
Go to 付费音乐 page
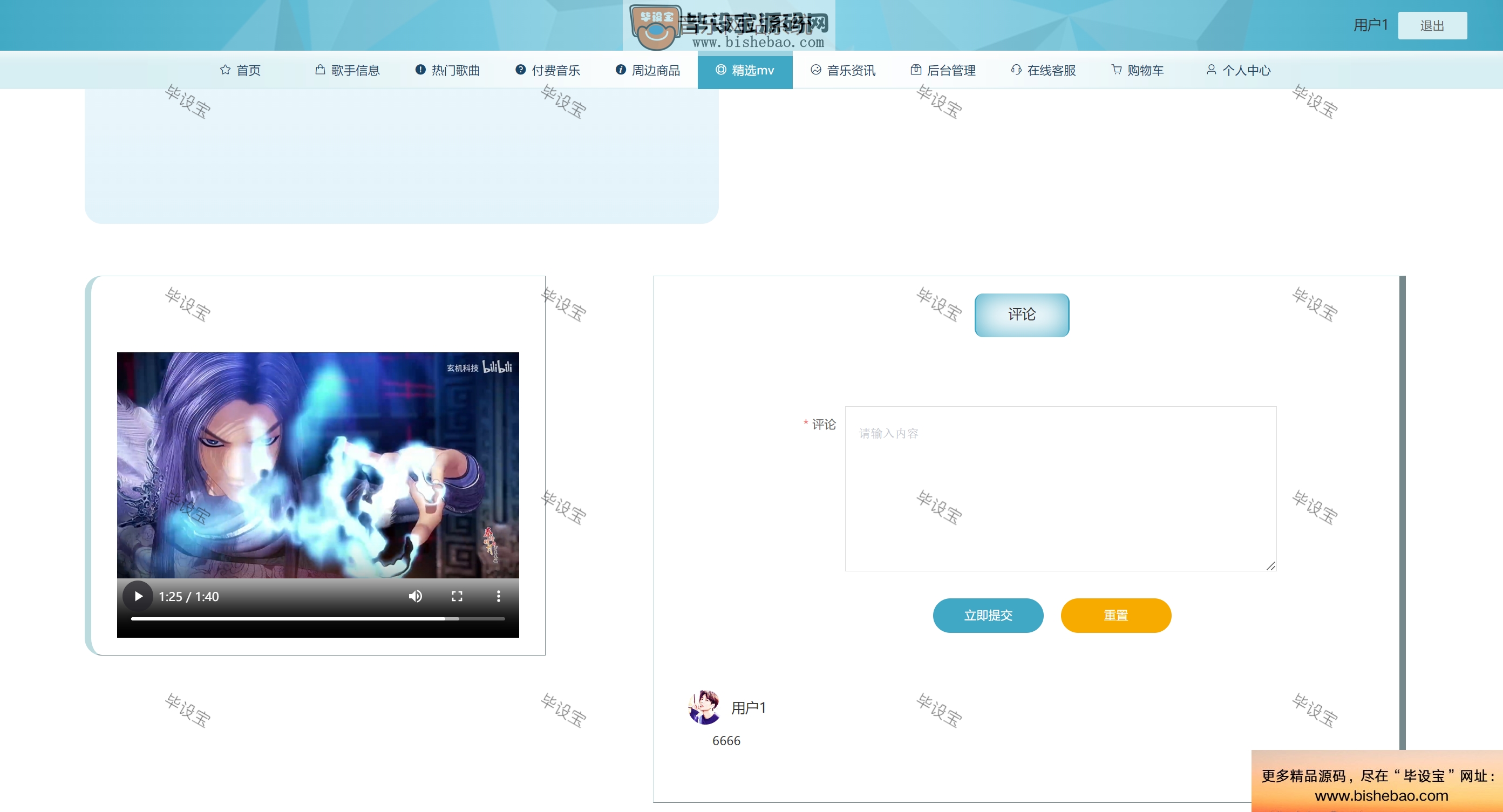(548, 70)
